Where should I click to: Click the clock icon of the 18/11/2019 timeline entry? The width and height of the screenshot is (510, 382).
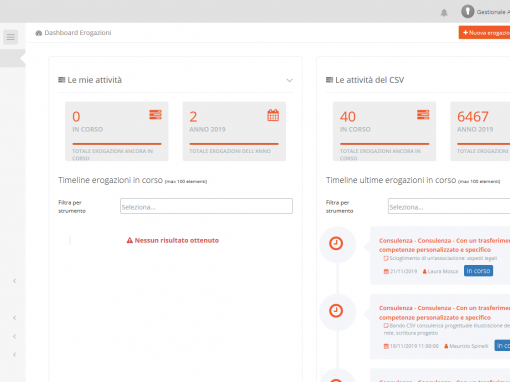tap(336, 311)
